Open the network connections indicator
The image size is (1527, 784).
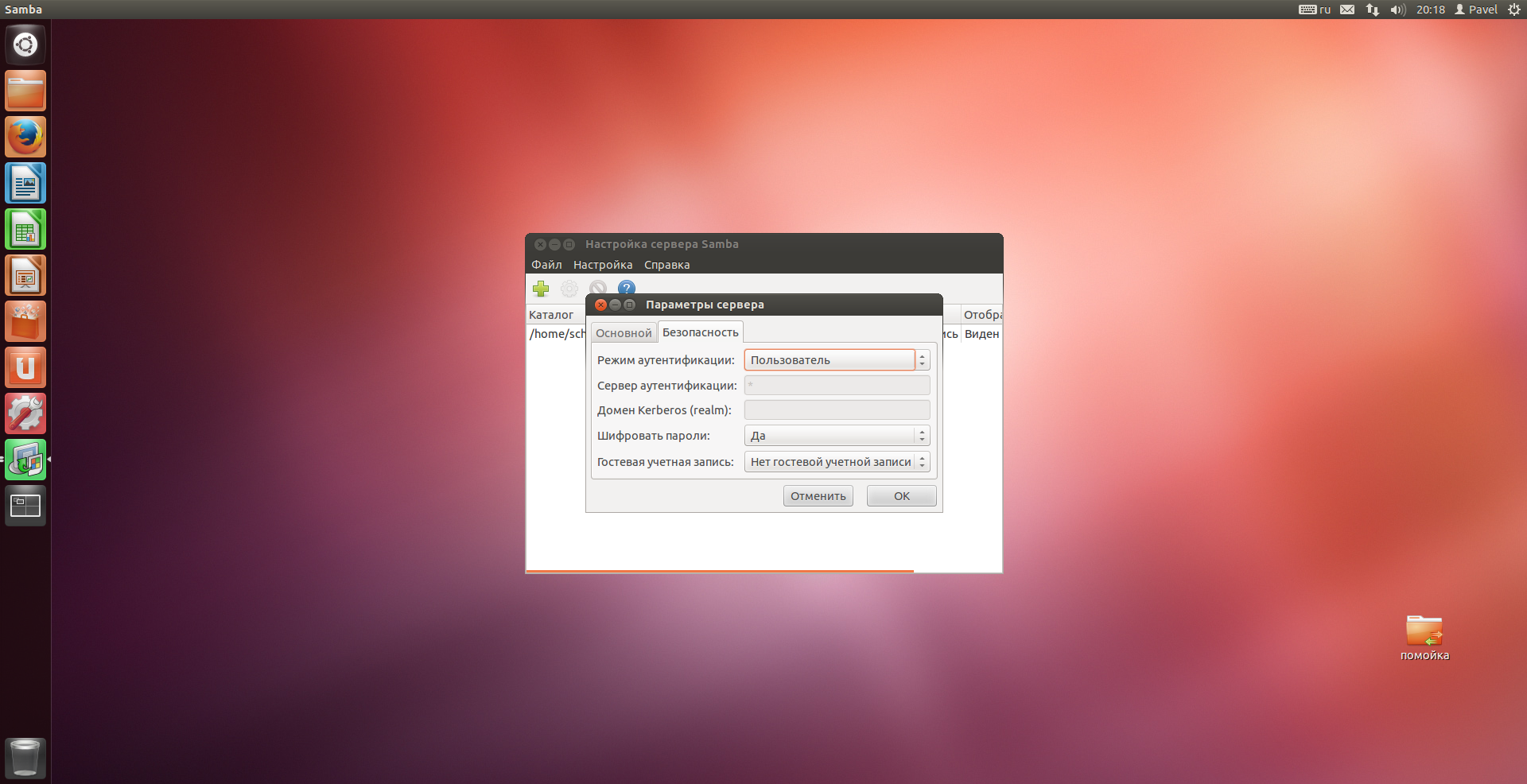(1373, 10)
